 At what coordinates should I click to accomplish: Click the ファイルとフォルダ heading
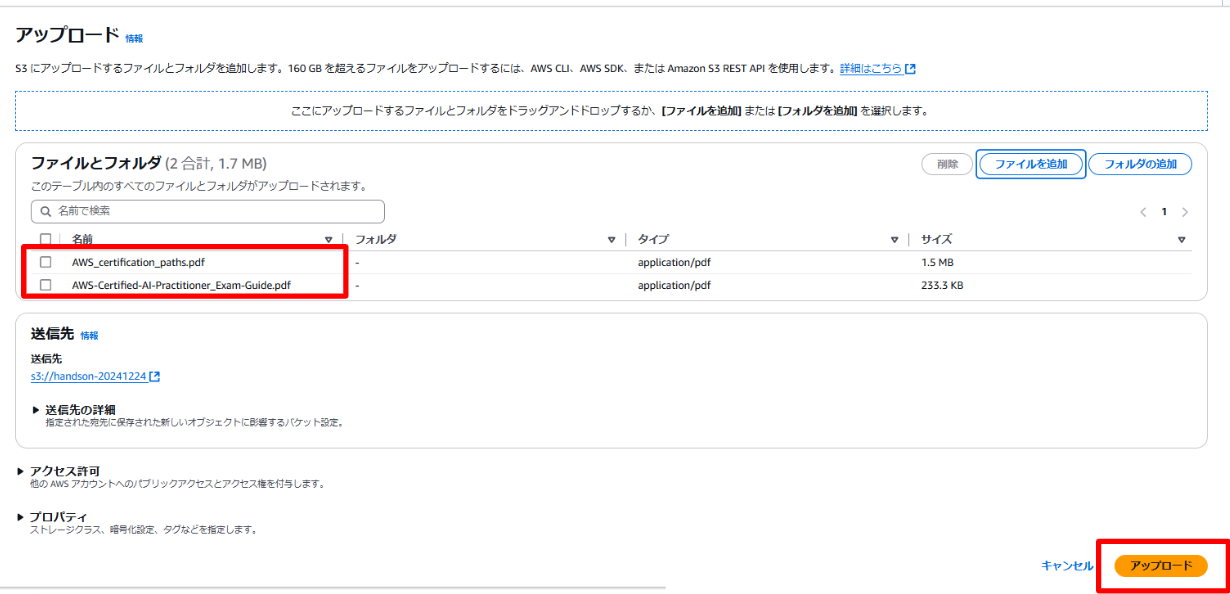click(96, 163)
